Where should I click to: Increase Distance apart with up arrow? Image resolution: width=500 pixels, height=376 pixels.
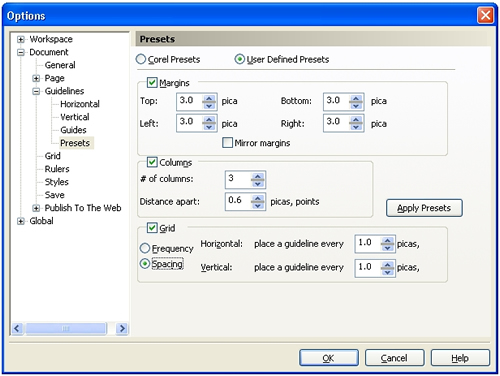pos(258,198)
